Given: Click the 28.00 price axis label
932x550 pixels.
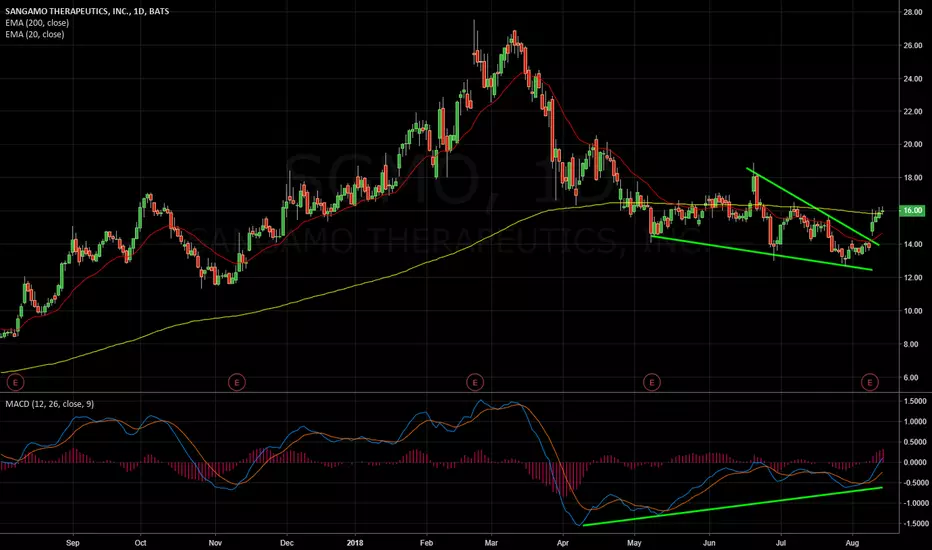Looking at the screenshot, I should (x=912, y=12).
